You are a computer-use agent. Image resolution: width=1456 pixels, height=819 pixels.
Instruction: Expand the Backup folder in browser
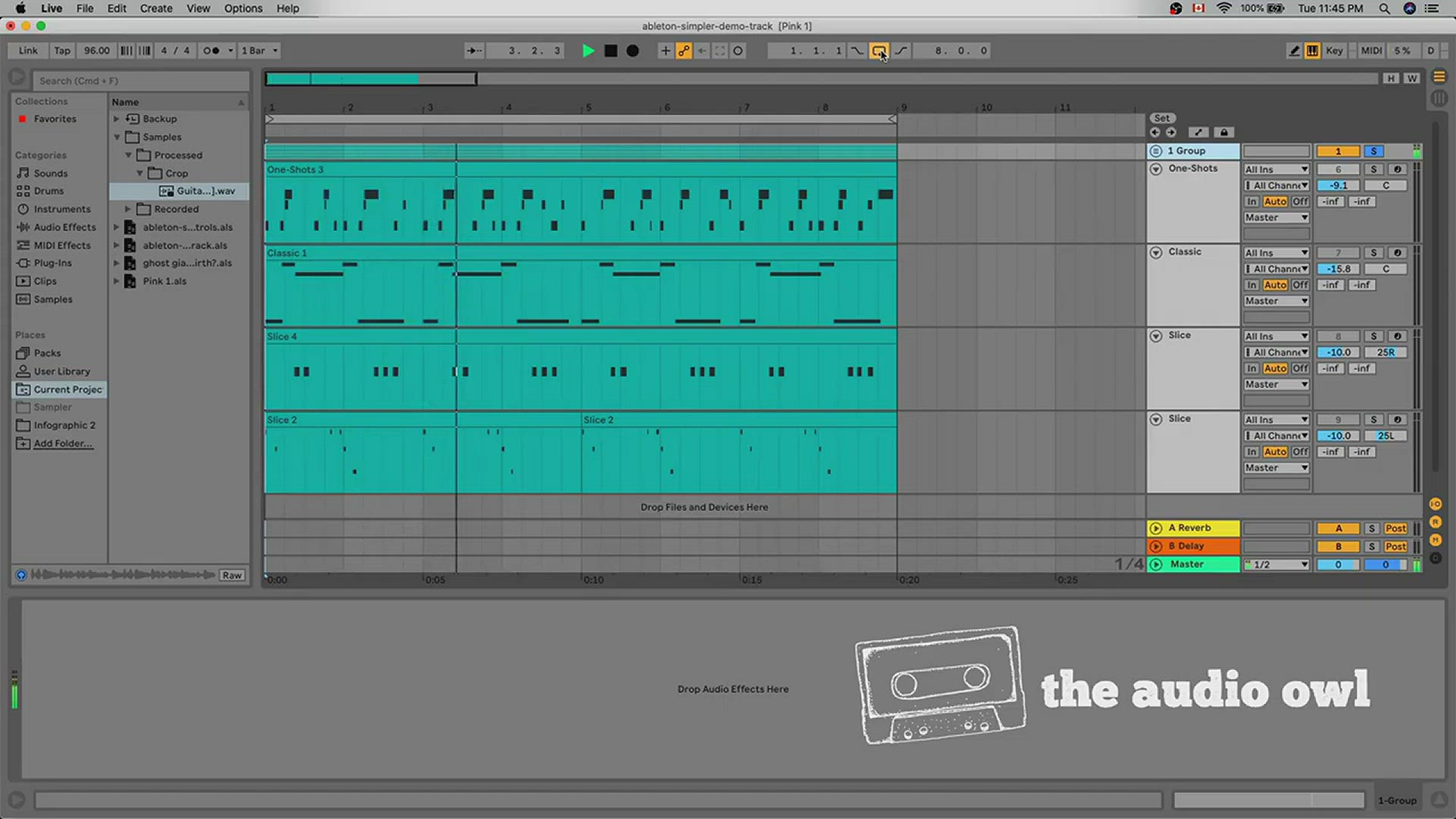tap(116, 119)
